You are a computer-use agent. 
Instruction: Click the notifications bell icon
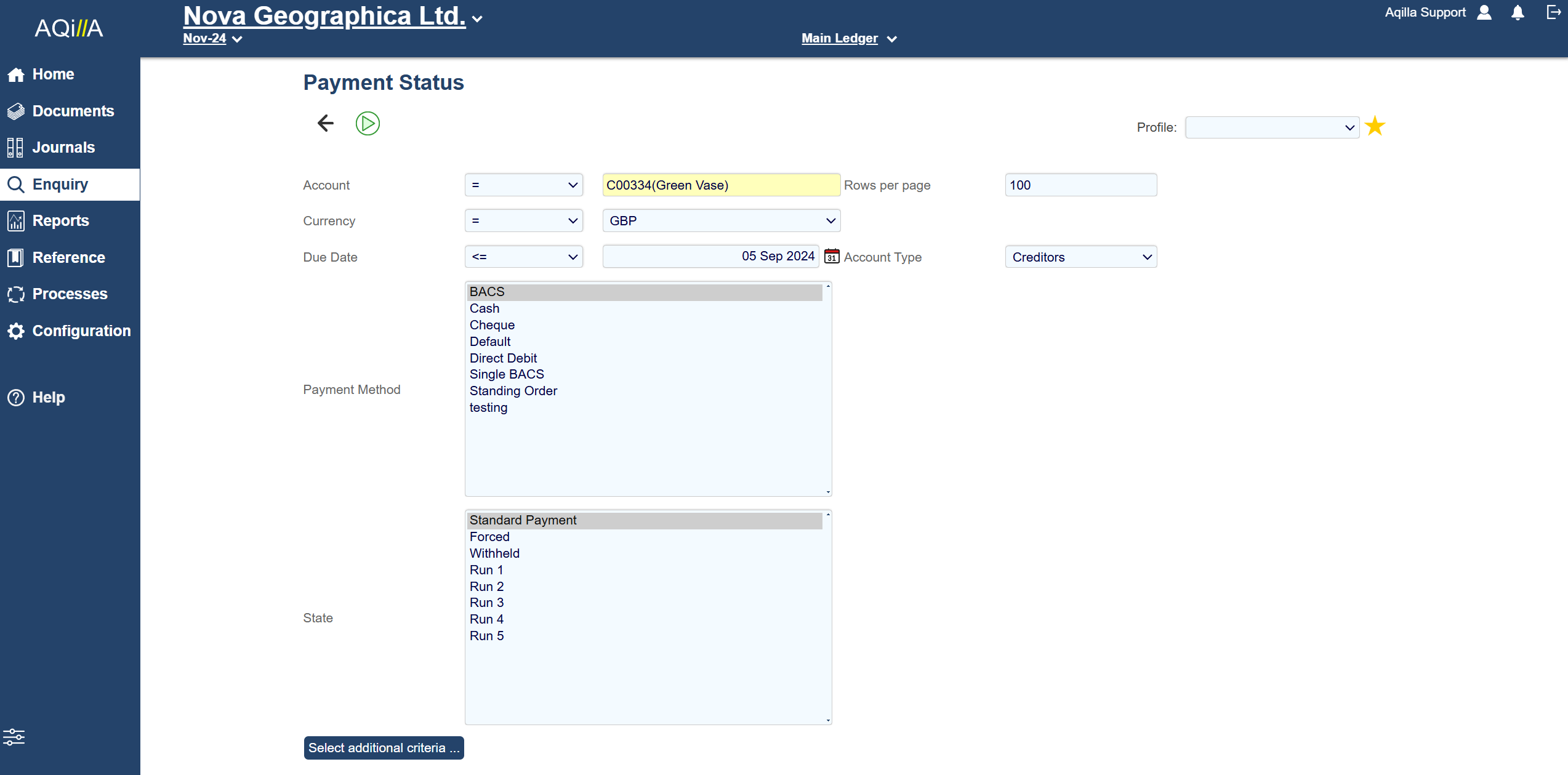[x=1518, y=13]
